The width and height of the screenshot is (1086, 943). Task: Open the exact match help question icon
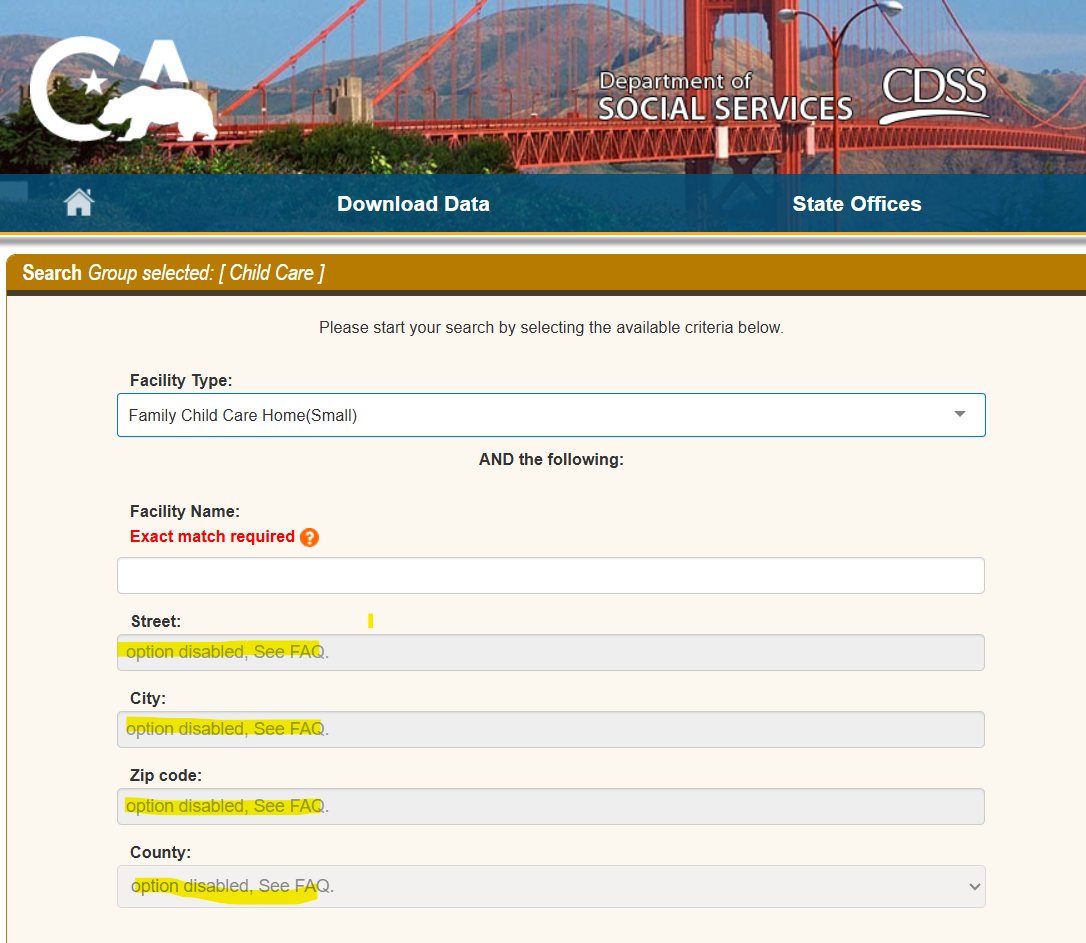tap(310, 537)
